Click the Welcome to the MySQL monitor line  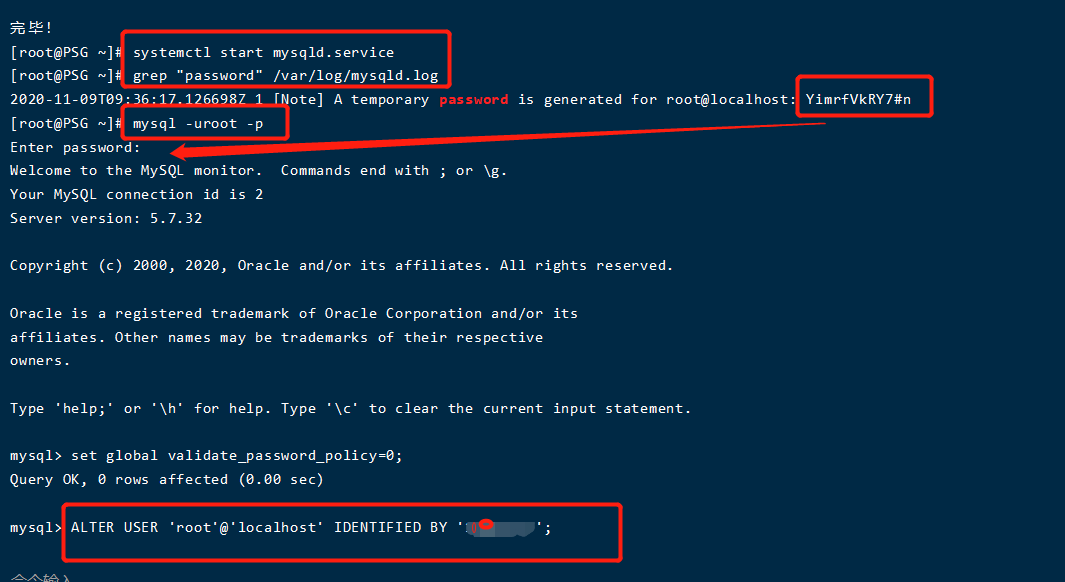tap(258, 170)
